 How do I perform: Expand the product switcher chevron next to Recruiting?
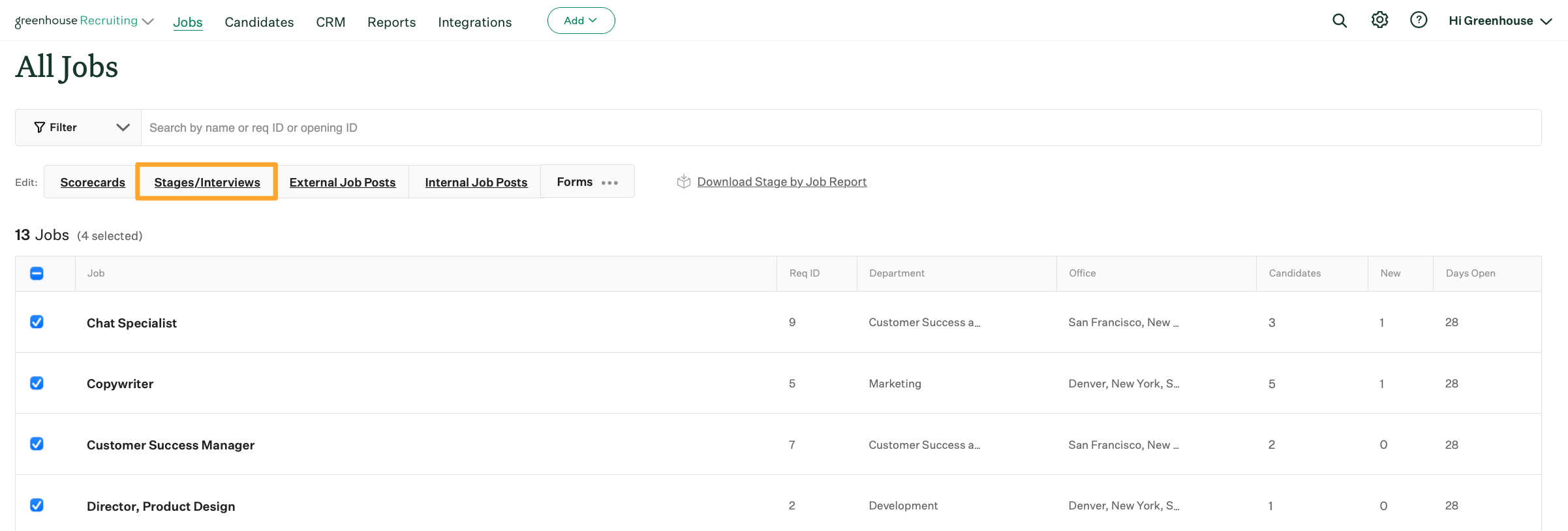148,22
